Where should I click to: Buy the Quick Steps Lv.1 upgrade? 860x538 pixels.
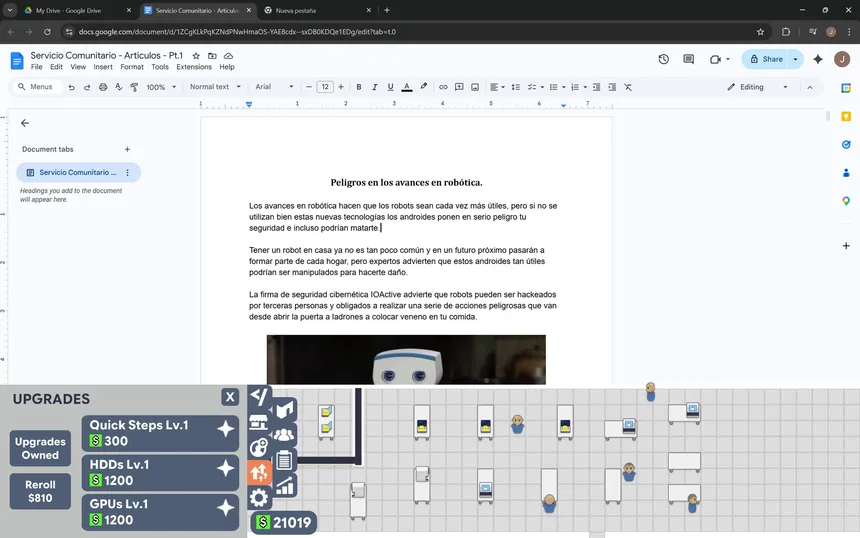click(160, 432)
